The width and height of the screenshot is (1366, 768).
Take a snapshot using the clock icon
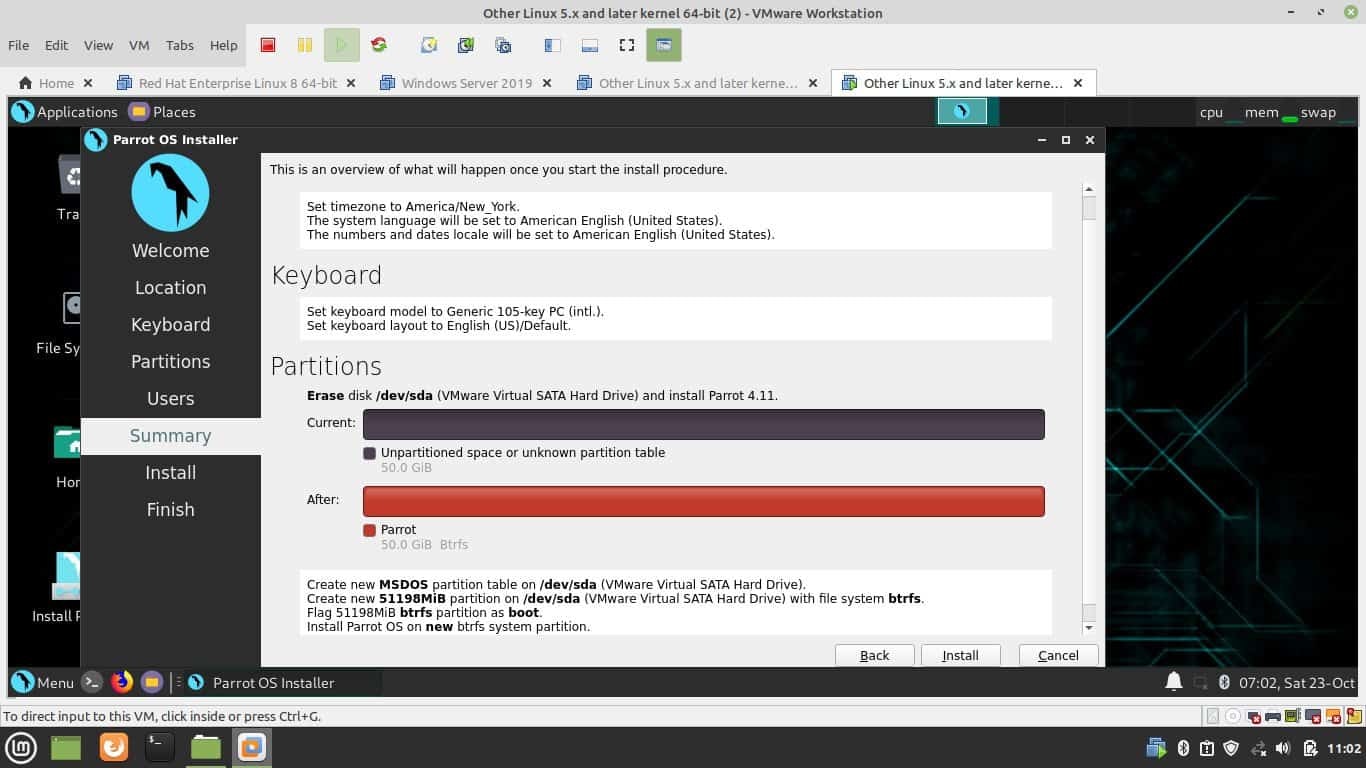429,45
